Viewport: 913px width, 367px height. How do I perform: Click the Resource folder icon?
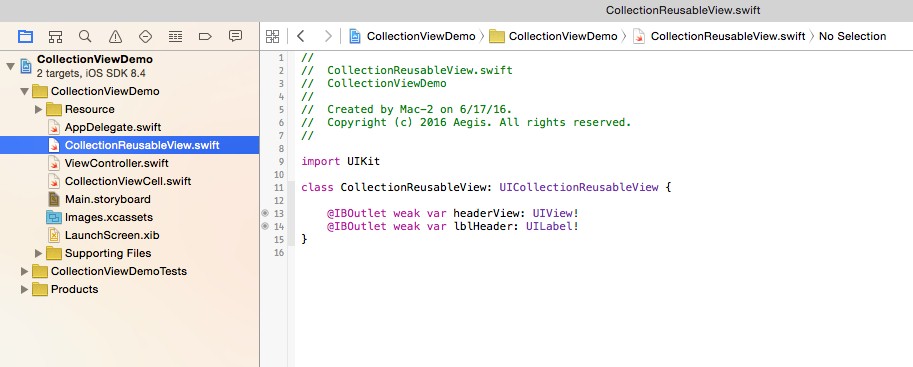54,109
